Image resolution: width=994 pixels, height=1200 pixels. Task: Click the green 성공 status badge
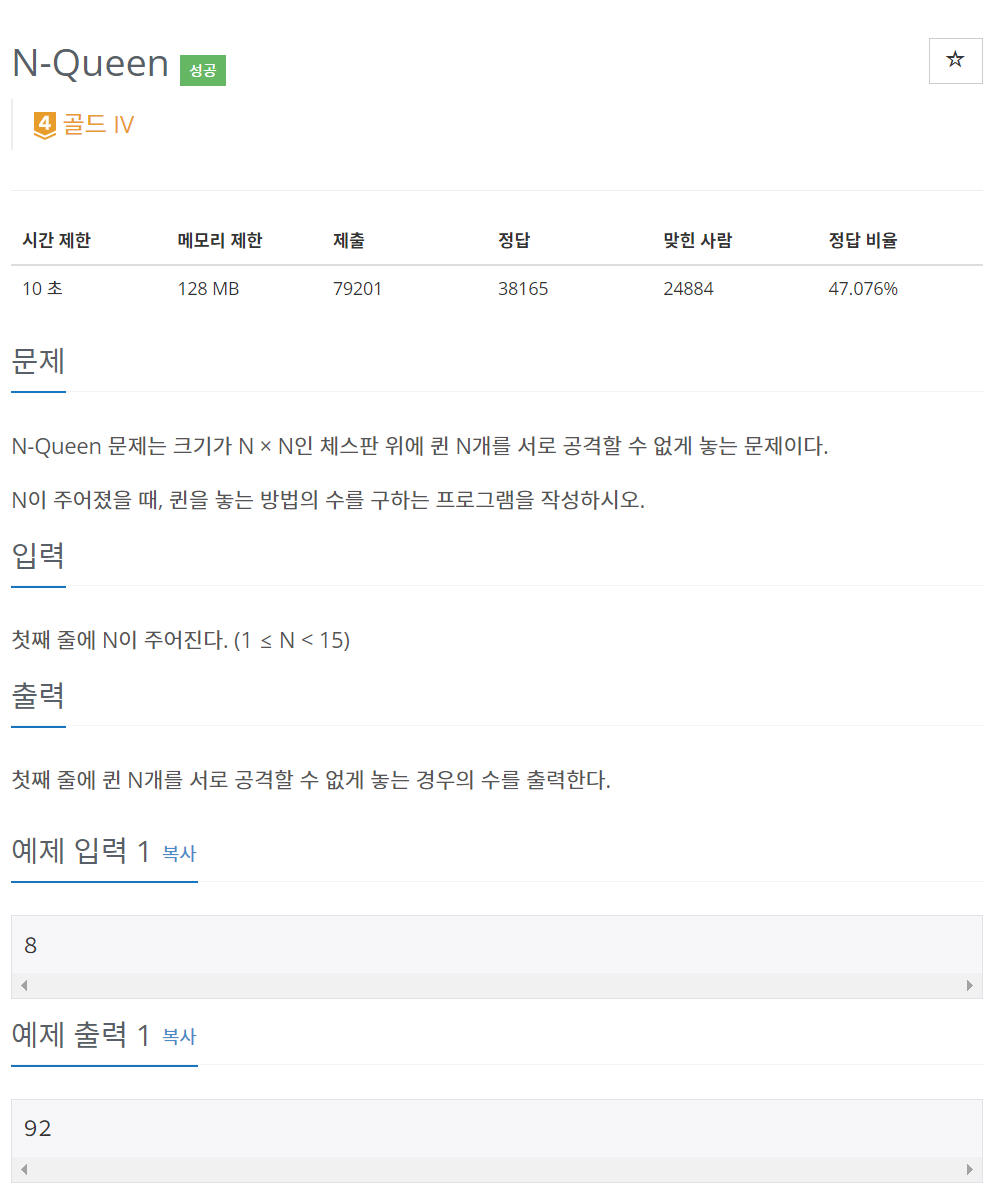pos(203,71)
